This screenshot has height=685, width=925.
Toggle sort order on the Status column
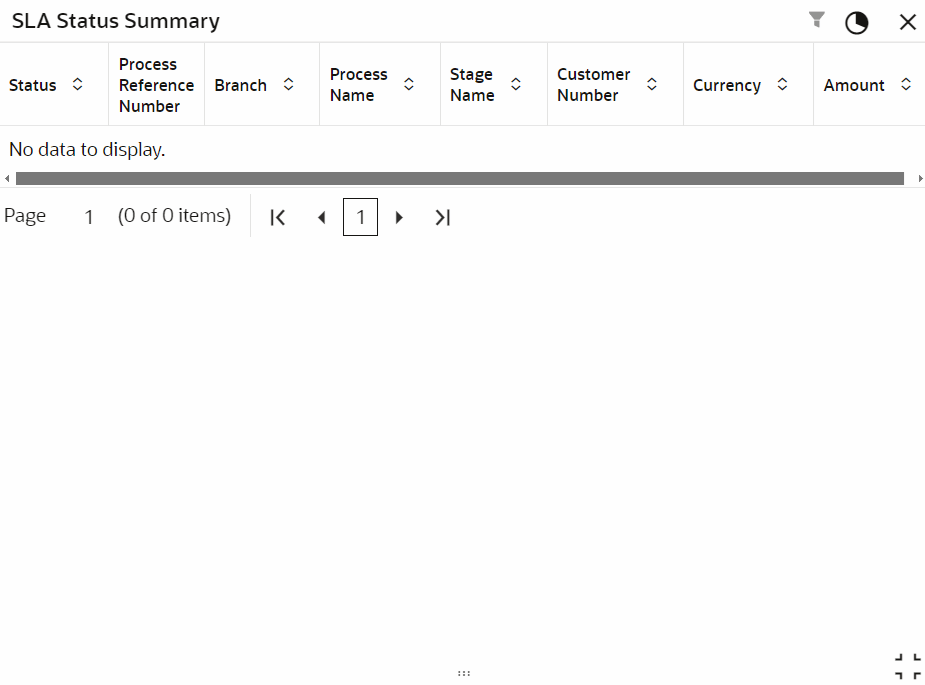tap(77, 85)
